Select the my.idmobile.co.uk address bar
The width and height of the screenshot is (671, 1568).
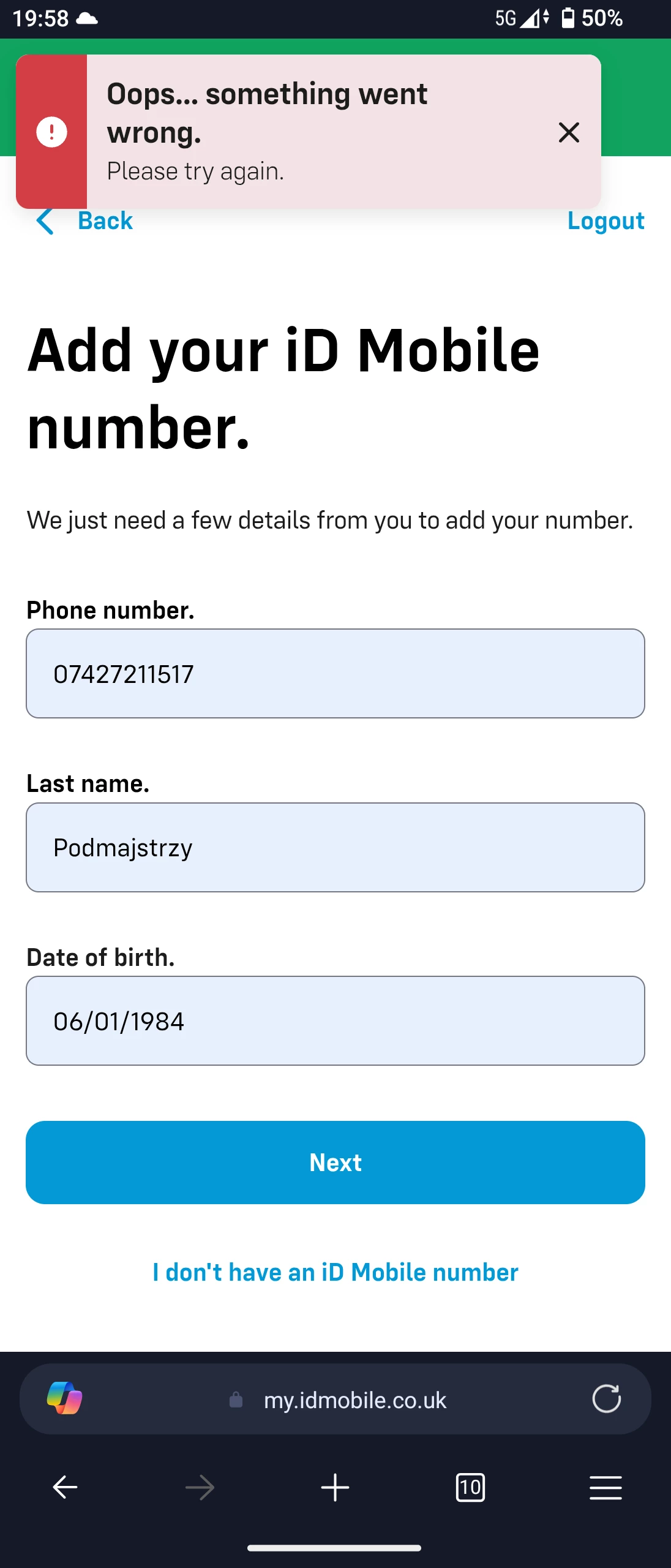(355, 1400)
